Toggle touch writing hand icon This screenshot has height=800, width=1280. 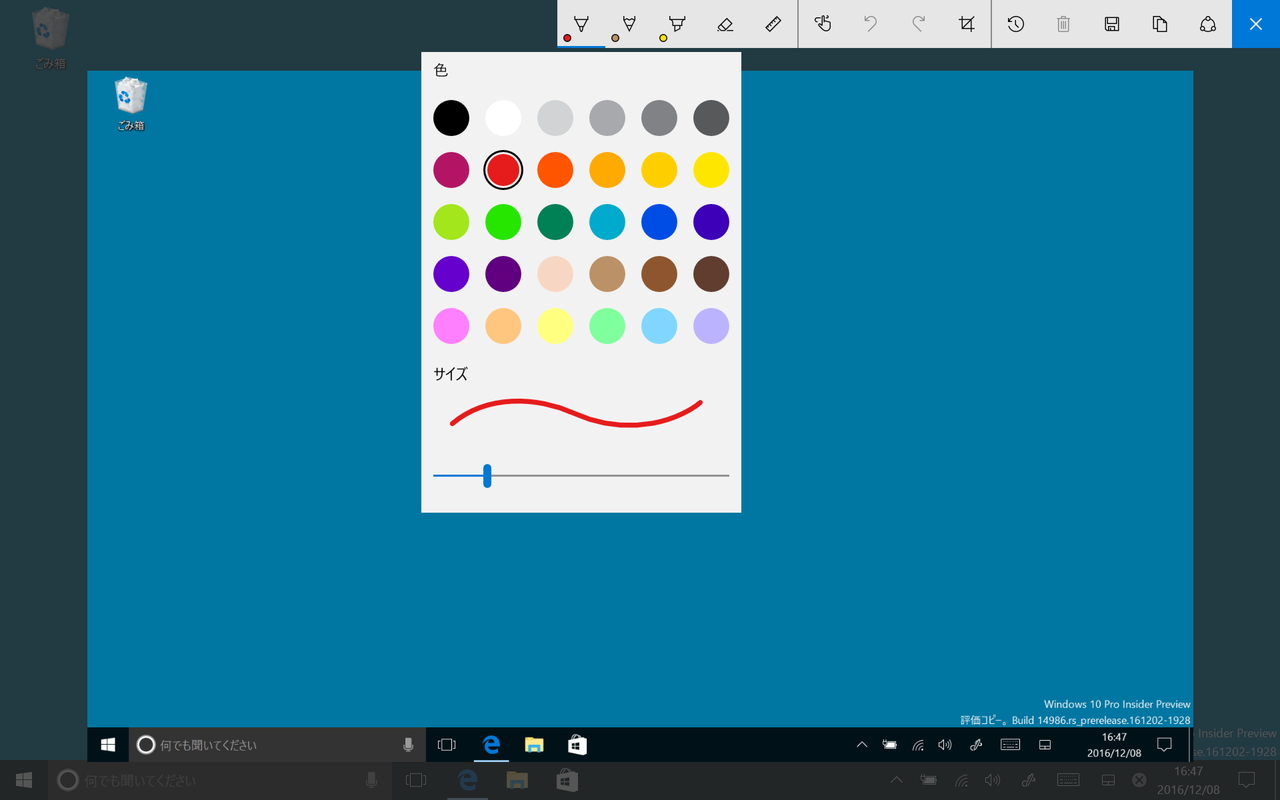point(823,24)
